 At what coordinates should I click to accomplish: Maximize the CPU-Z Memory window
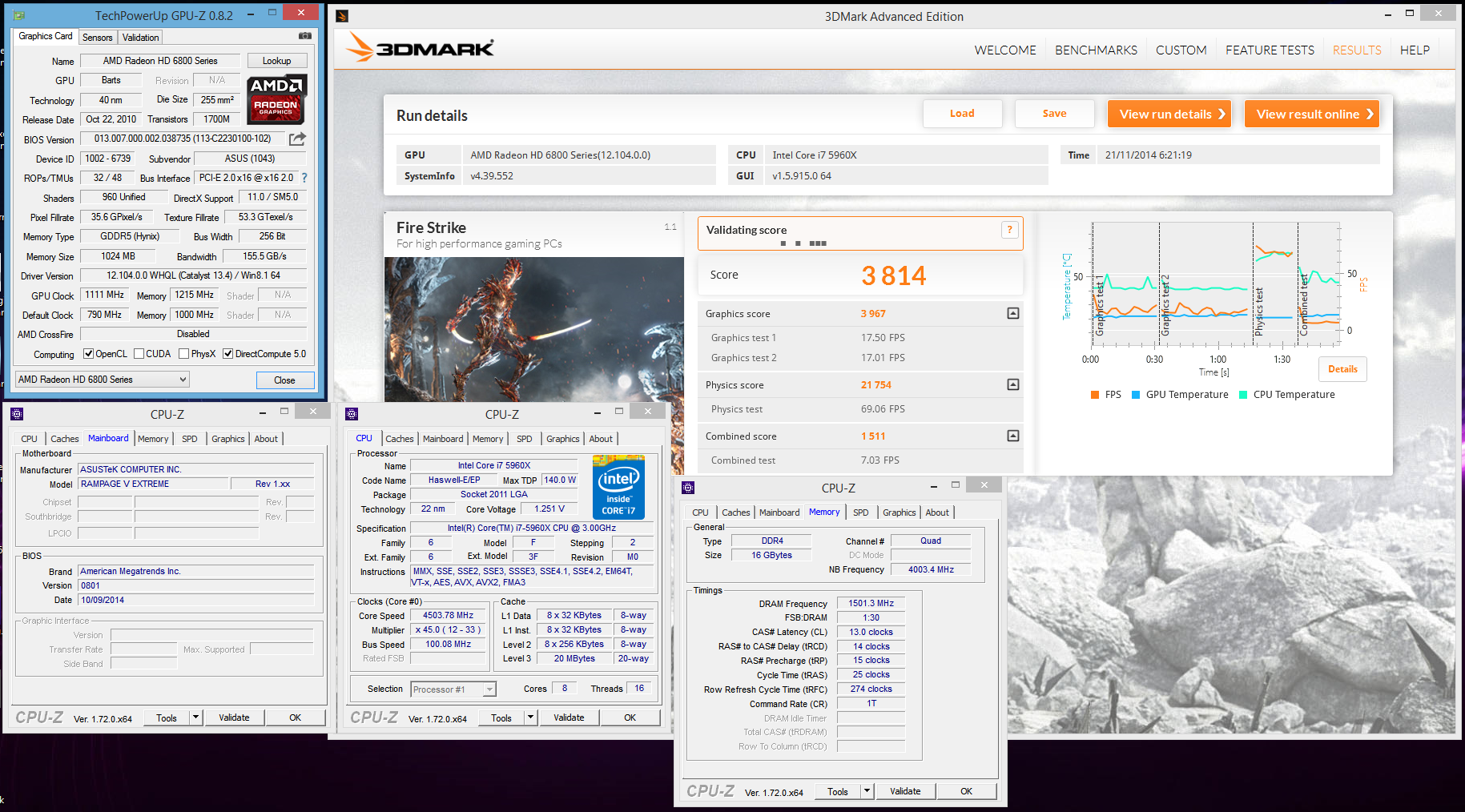click(956, 484)
